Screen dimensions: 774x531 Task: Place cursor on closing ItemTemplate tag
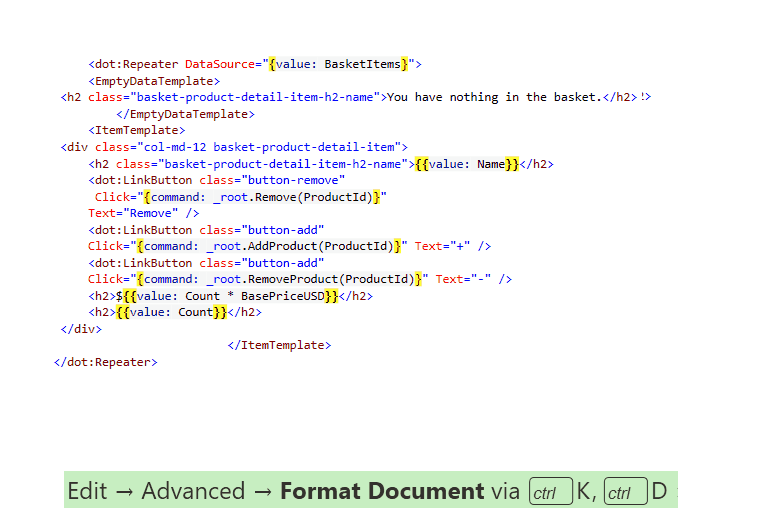pos(279,345)
